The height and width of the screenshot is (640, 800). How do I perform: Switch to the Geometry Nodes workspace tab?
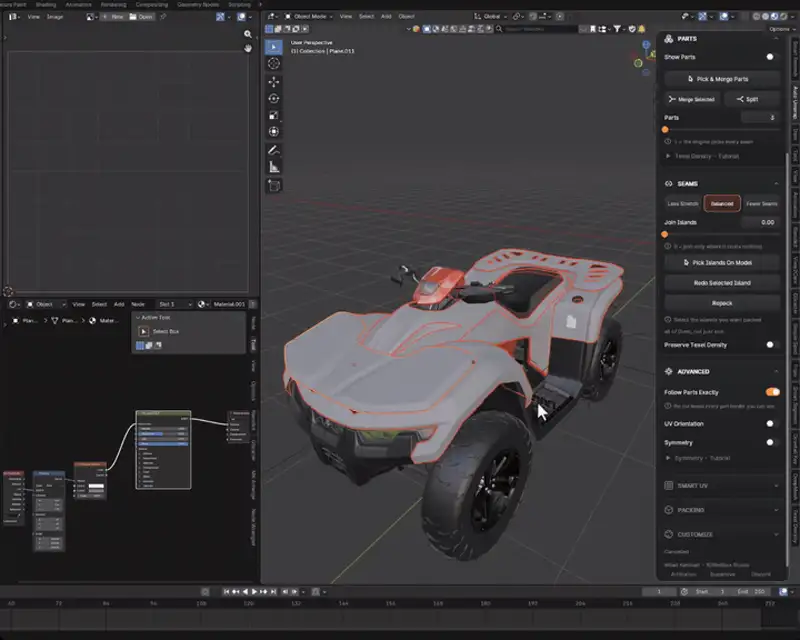[x=198, y=5]
